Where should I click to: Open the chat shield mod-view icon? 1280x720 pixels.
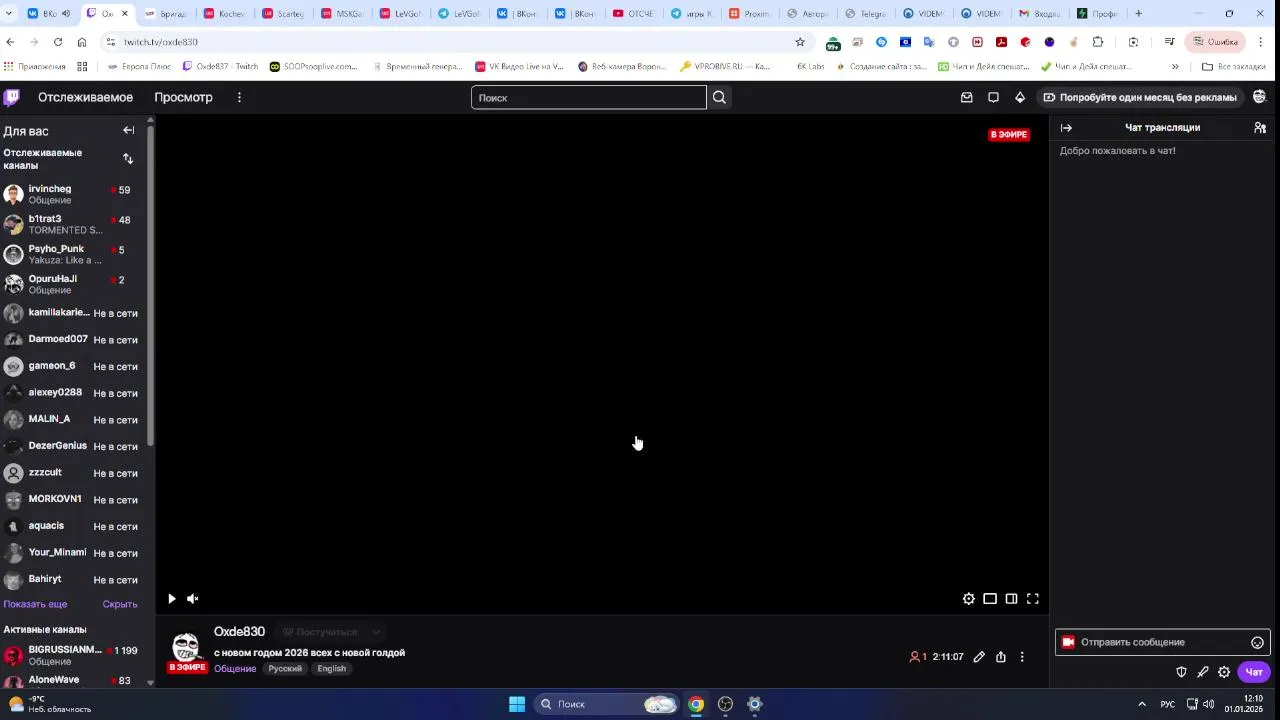pyautogui.click(x=1181, y=672)
